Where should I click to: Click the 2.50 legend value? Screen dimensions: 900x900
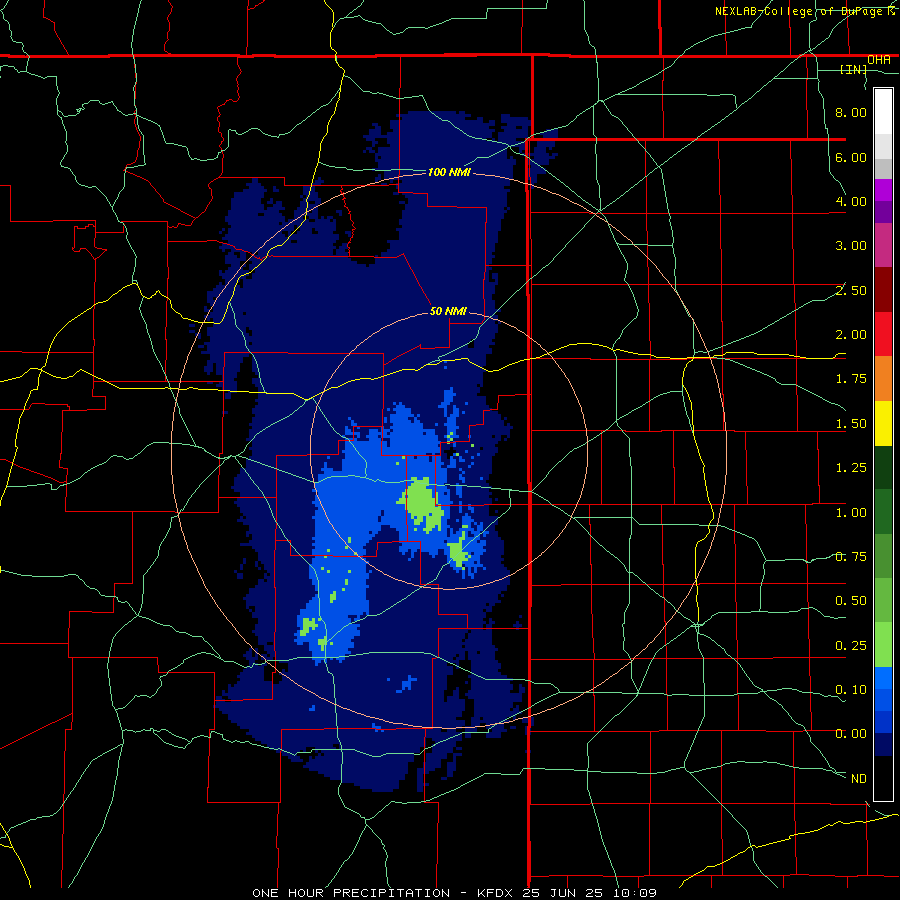pyautogui.click(x=851, y=290)
